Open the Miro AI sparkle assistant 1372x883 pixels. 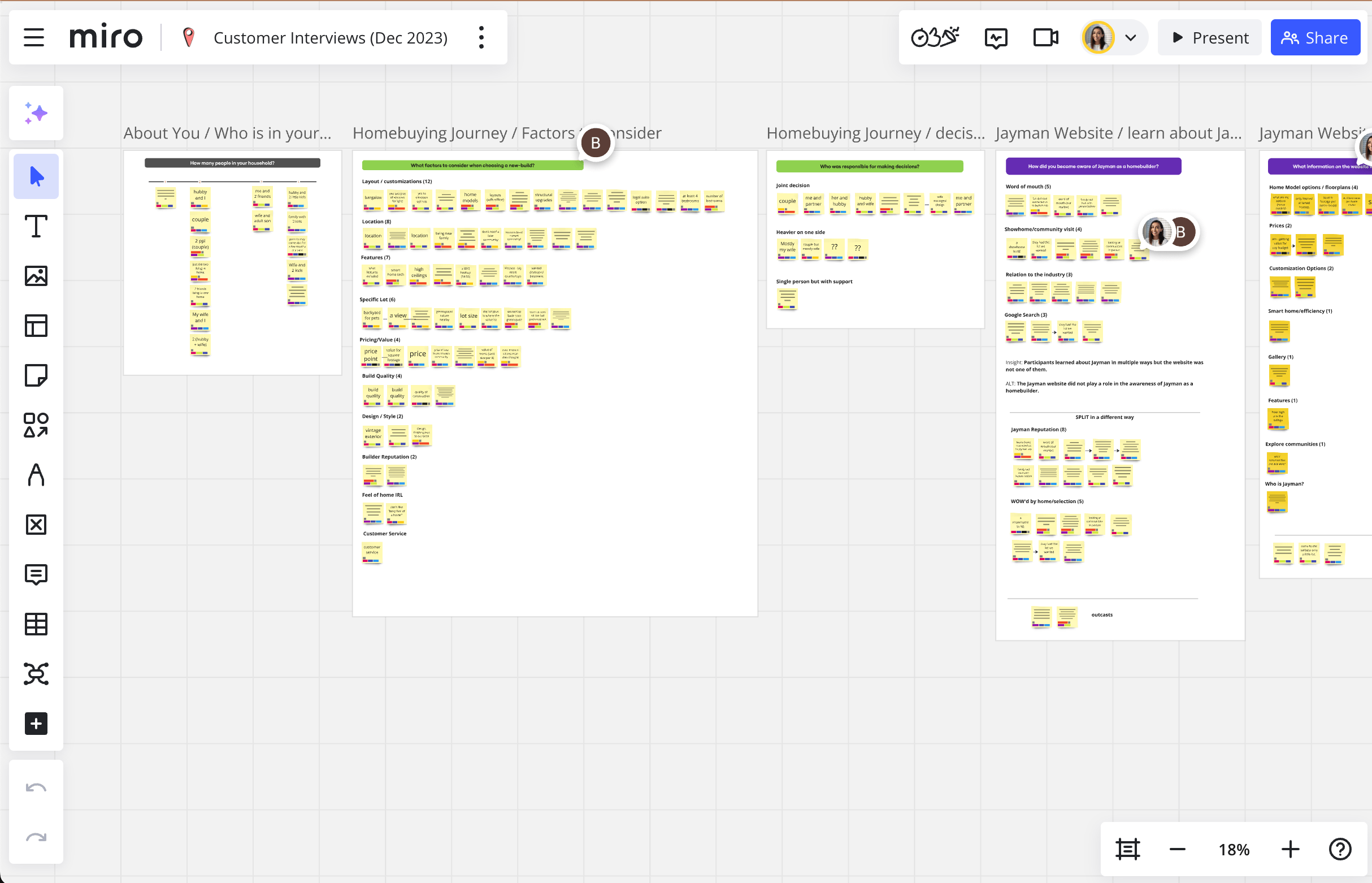(x=36, y=113)
